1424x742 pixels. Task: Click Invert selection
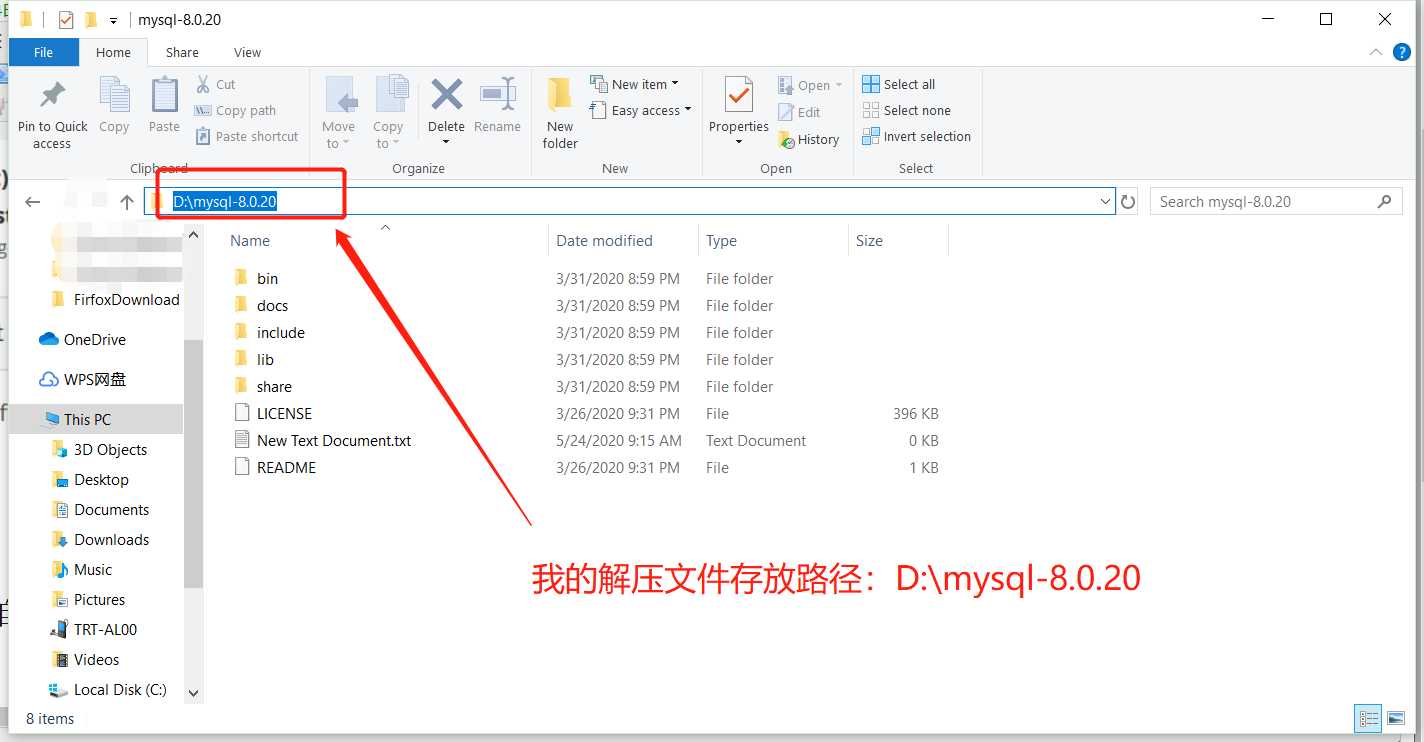click(916, 136)
